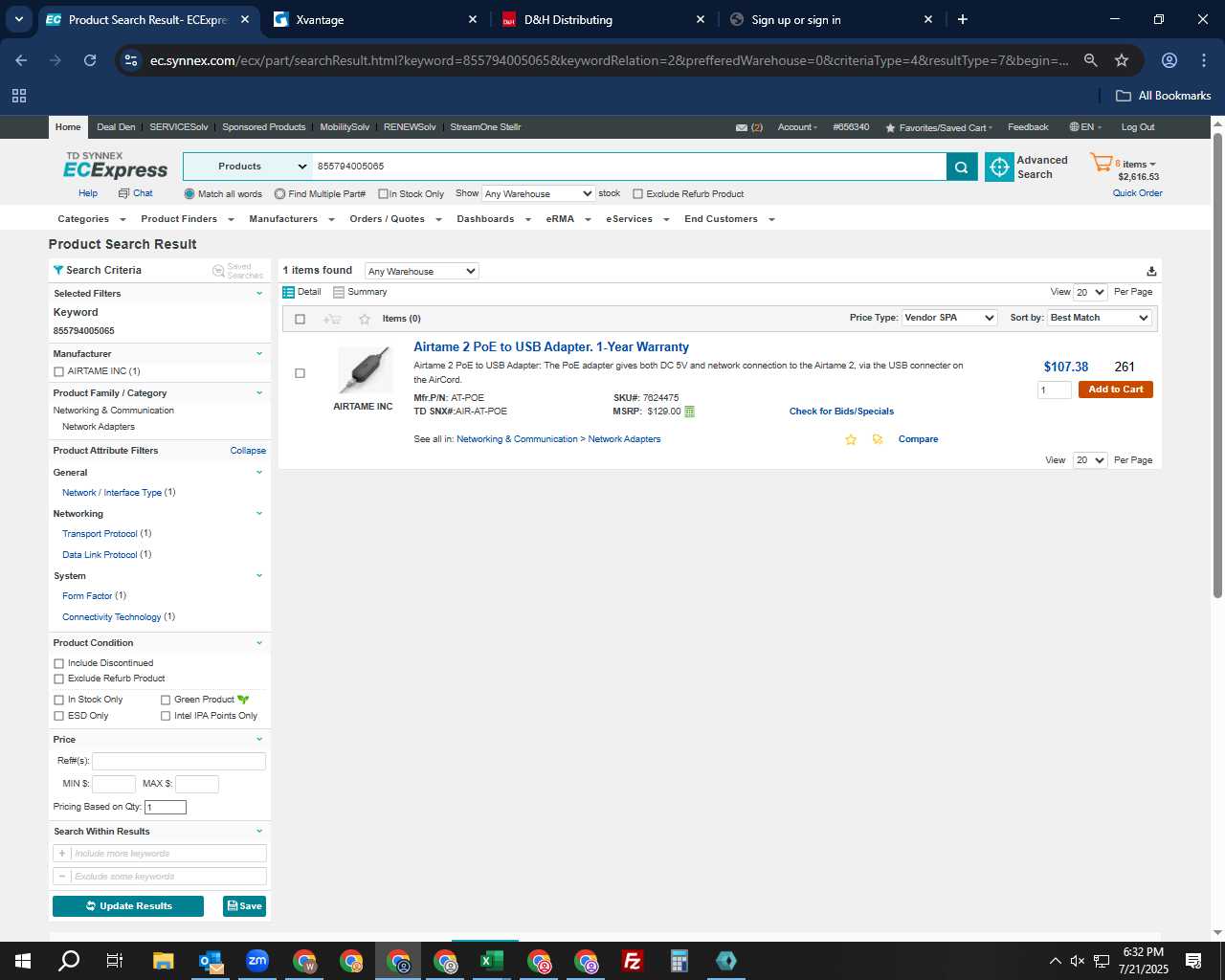The image size is (1225, 980).
Task: Check Intel IPA Points Only
Action: click(x=166, y=716)
